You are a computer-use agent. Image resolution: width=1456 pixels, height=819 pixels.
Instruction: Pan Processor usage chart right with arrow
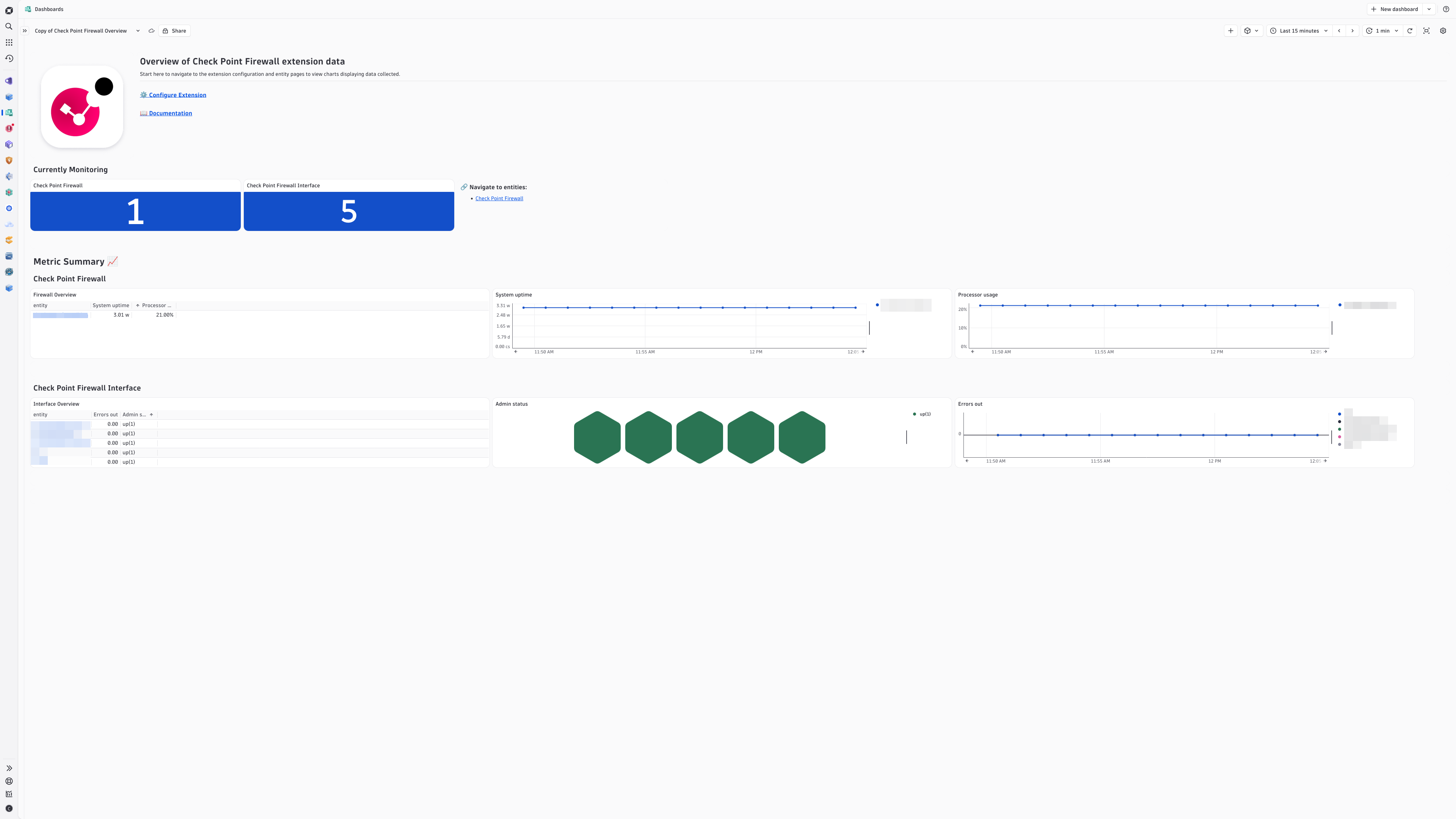1326,351
